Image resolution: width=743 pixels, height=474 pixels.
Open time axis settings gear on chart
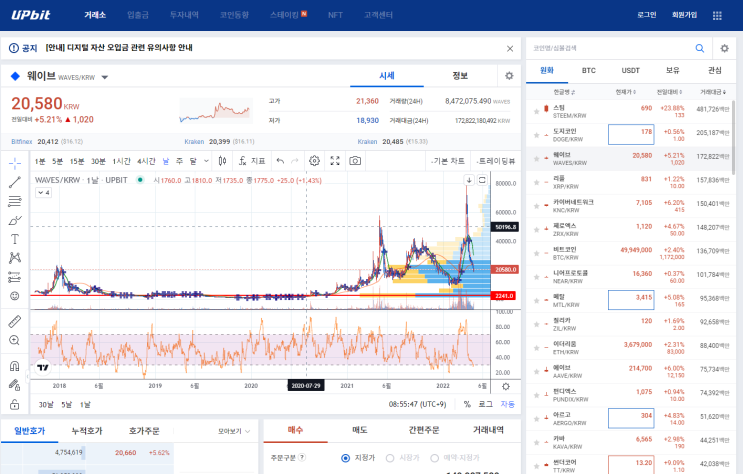[x=506, y=386]
